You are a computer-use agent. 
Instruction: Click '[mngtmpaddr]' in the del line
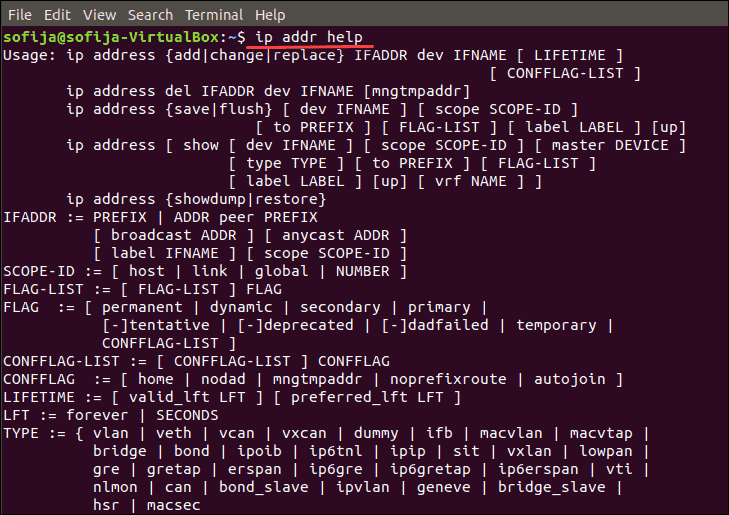(x=417, y=92)
